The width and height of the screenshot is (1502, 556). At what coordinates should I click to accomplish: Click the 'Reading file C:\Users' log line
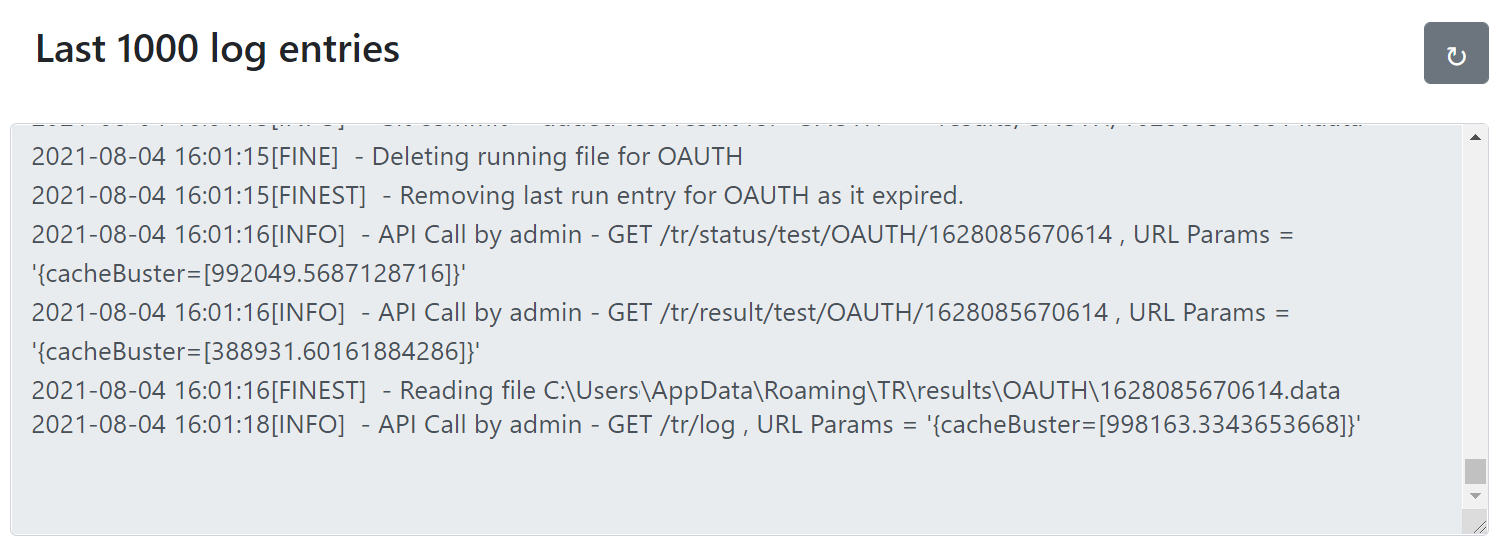tap(686, 391)
